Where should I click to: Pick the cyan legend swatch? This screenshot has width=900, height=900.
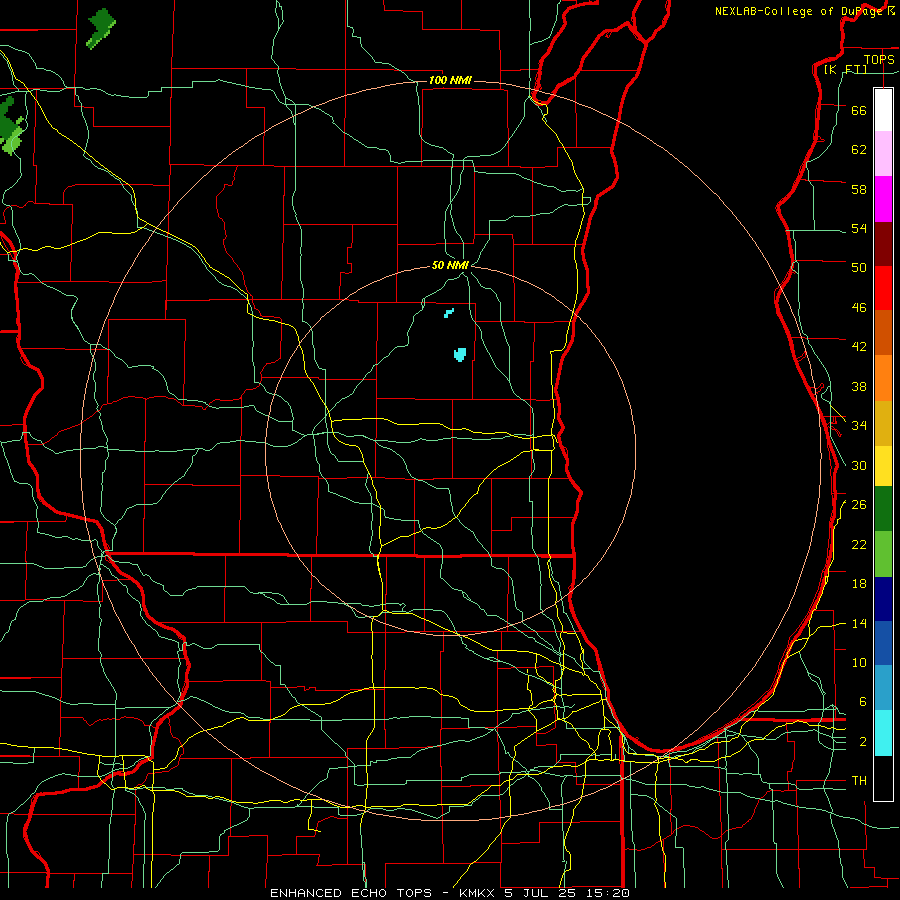tap(883, 733)
